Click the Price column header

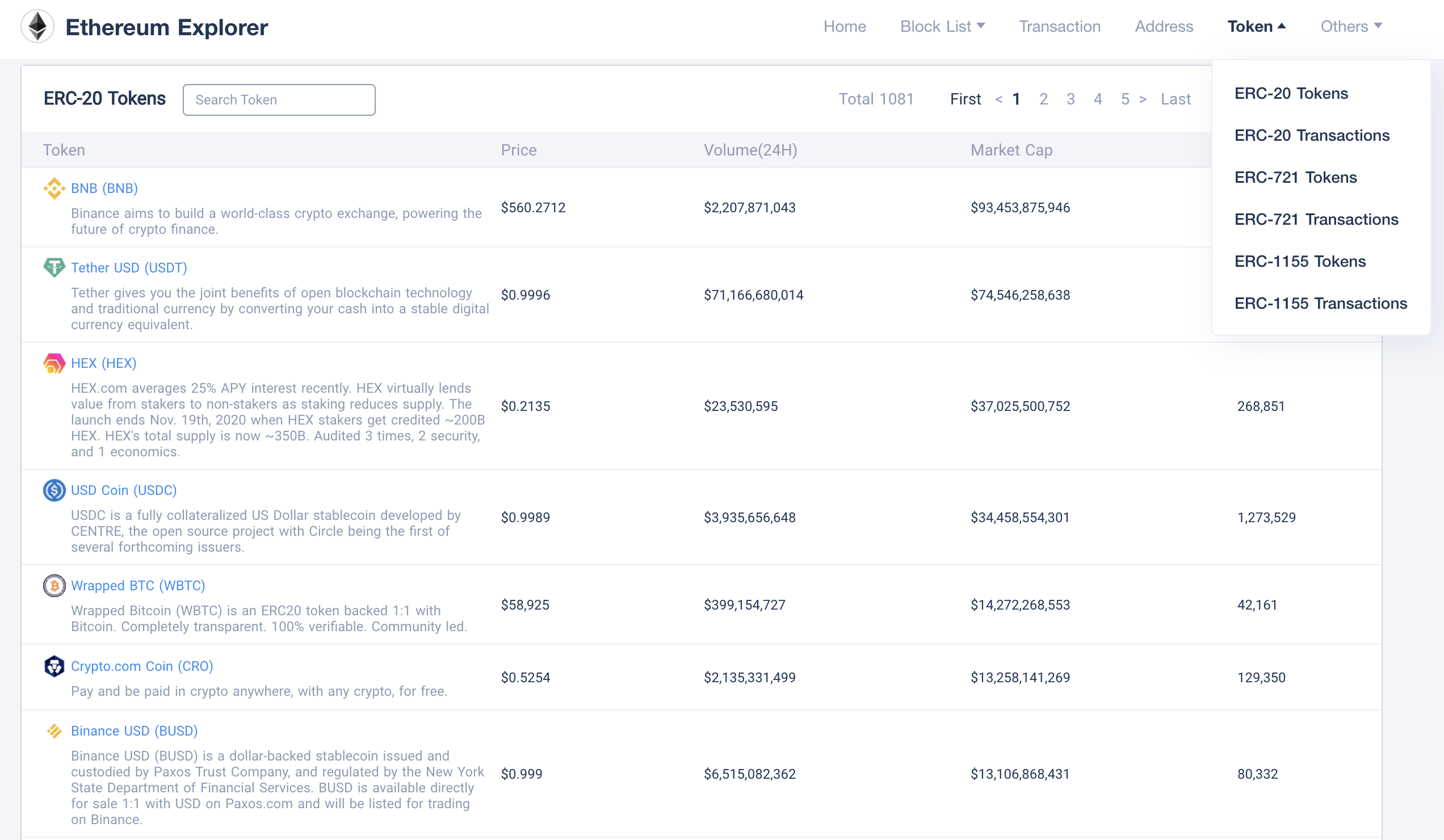(x=519, y=150)
